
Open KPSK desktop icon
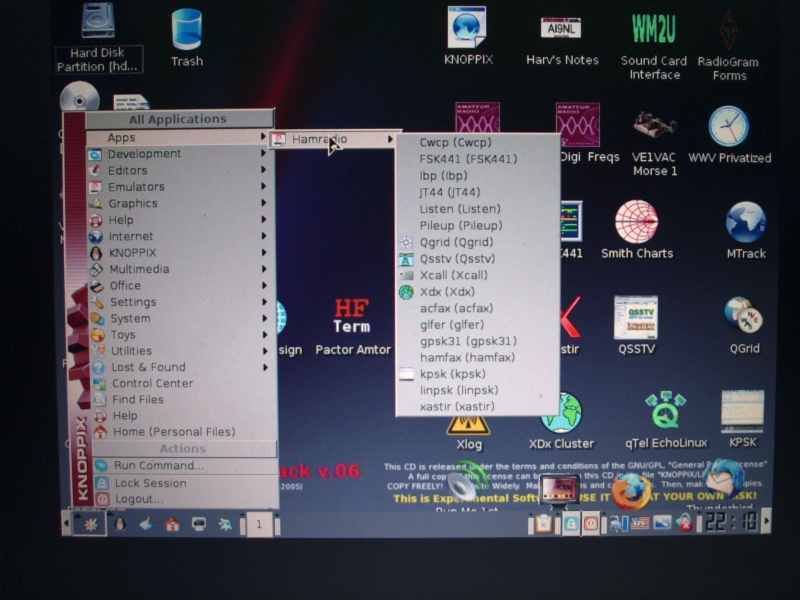(x=742, y=419)
